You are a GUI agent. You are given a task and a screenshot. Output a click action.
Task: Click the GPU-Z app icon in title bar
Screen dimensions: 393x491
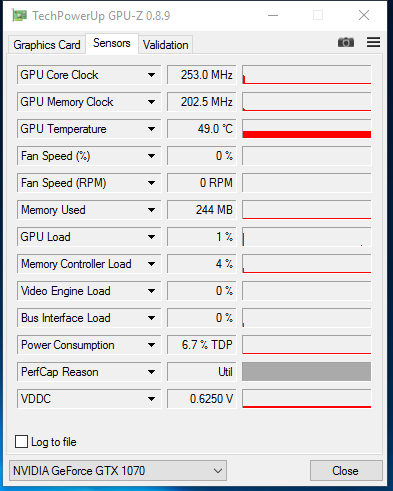coord(19,15)
